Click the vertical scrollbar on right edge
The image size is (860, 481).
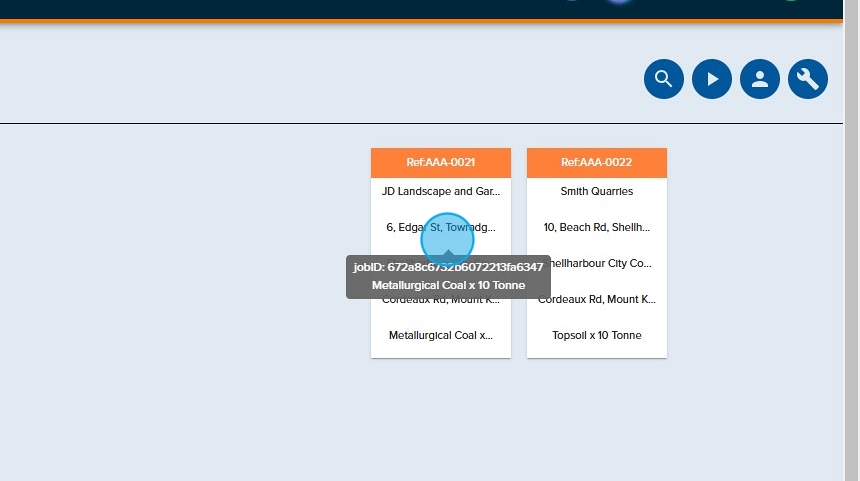(851, 240)
